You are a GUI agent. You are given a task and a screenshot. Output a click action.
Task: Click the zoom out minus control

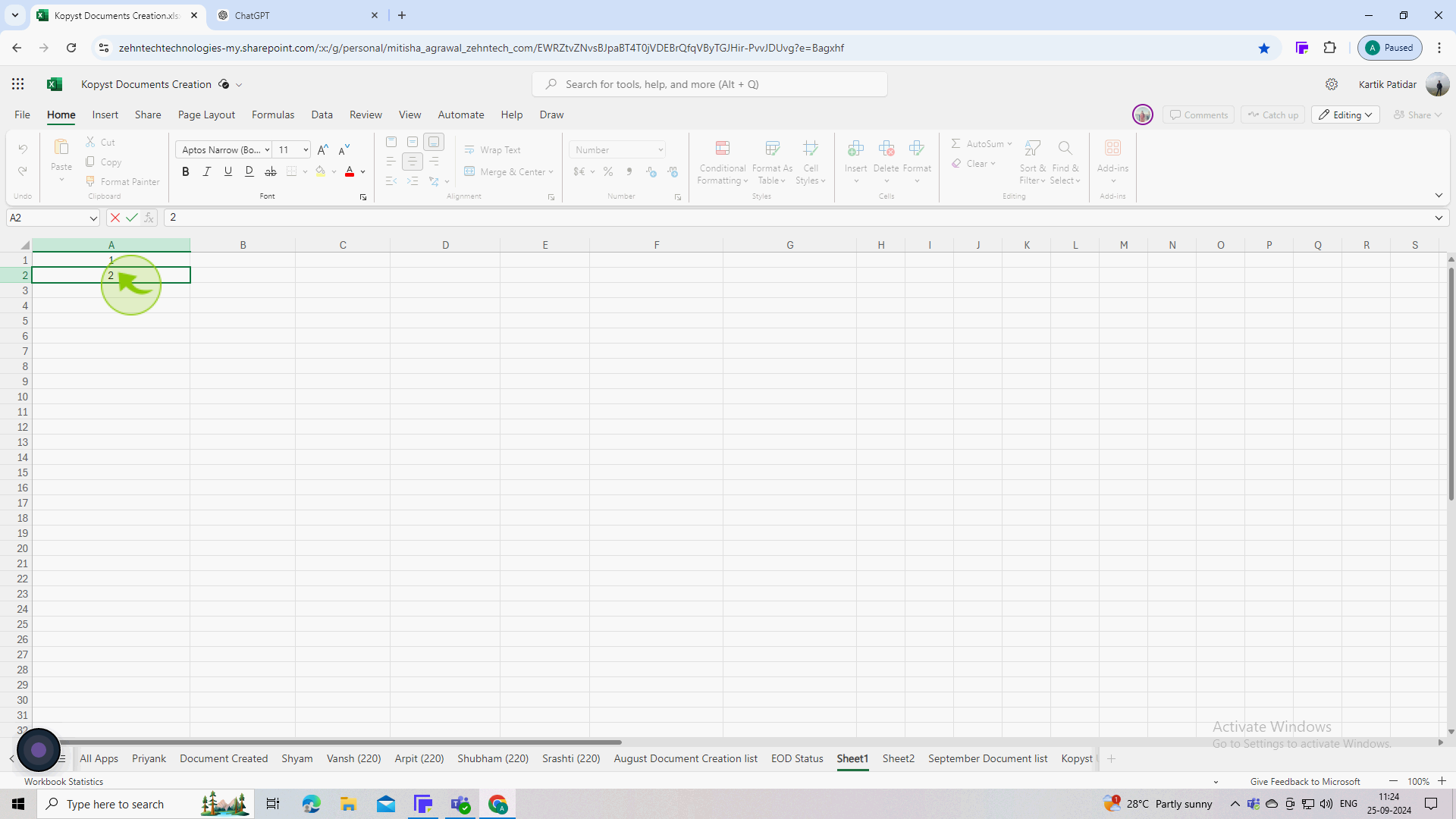point(1393,781)
